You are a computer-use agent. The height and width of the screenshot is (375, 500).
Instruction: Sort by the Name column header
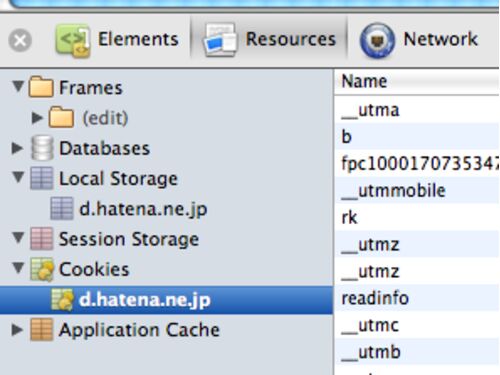(x=417, y=82)
